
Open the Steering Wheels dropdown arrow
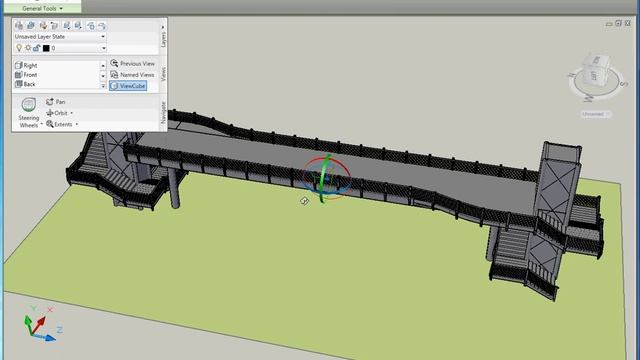[x=42, y=124]
